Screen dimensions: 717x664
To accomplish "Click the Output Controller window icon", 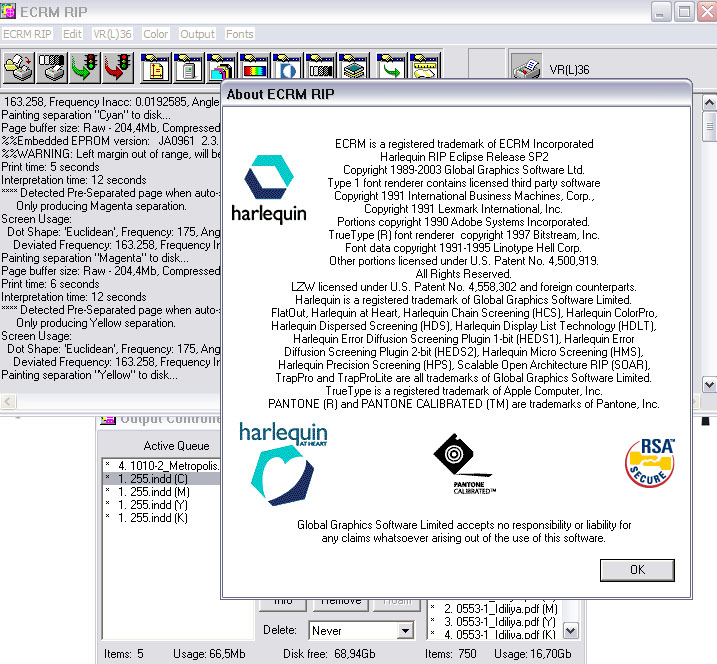I will tap(108, 419).
